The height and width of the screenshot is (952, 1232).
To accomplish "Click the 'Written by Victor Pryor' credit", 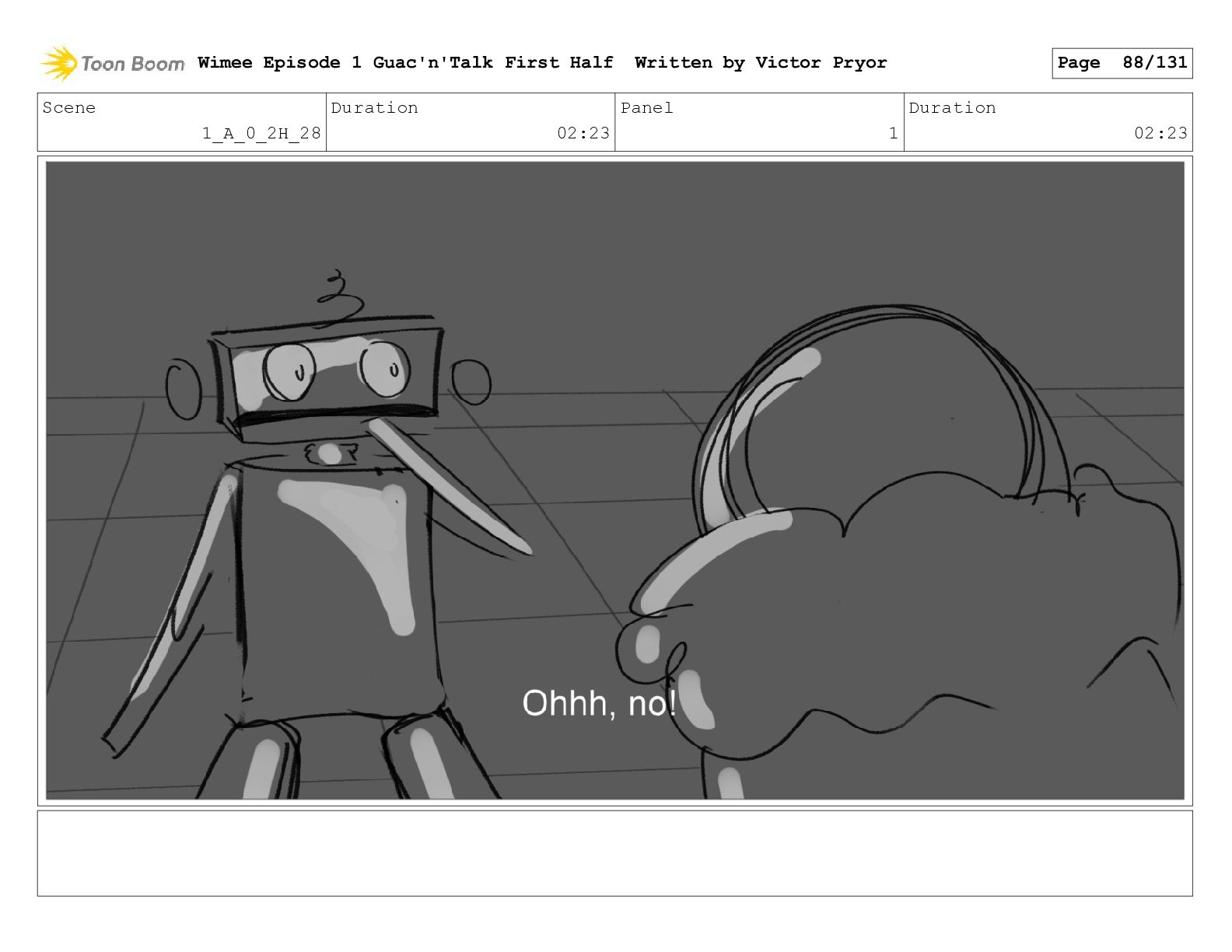I will [761, 62].
